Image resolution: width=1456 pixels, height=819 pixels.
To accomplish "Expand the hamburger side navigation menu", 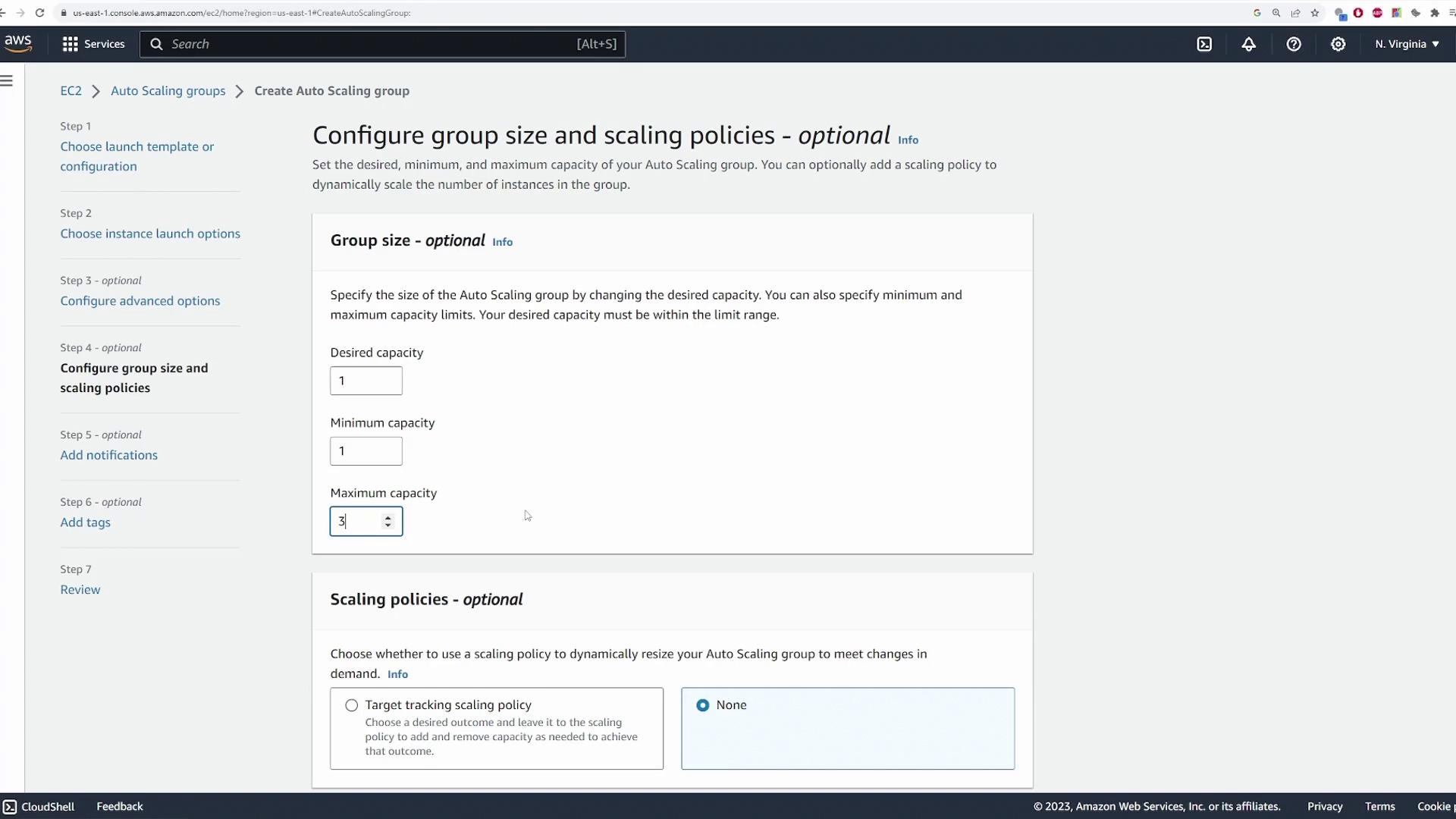I will [7, 81].
